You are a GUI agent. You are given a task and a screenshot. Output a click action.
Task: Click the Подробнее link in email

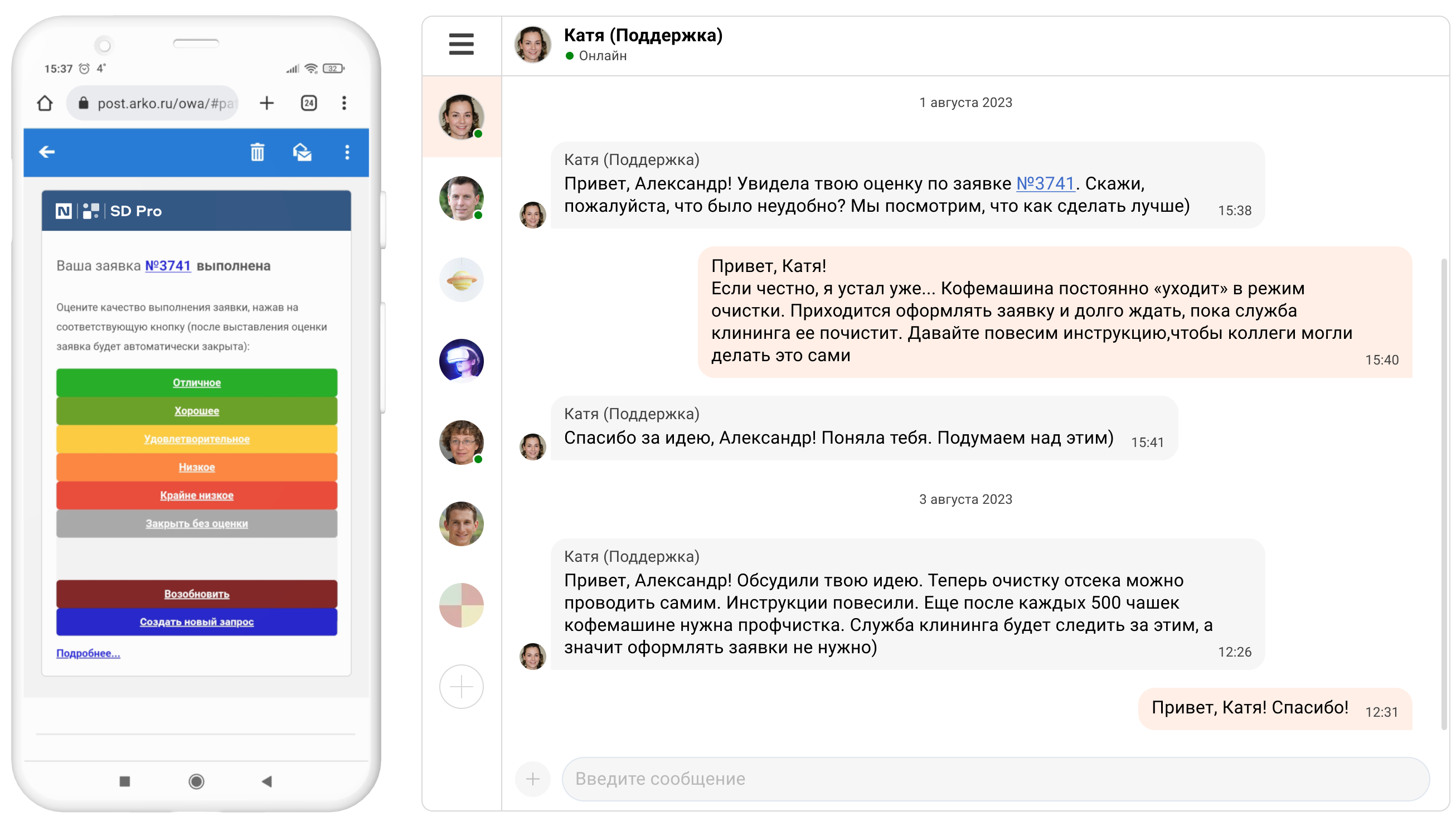[x=88, y=653]
